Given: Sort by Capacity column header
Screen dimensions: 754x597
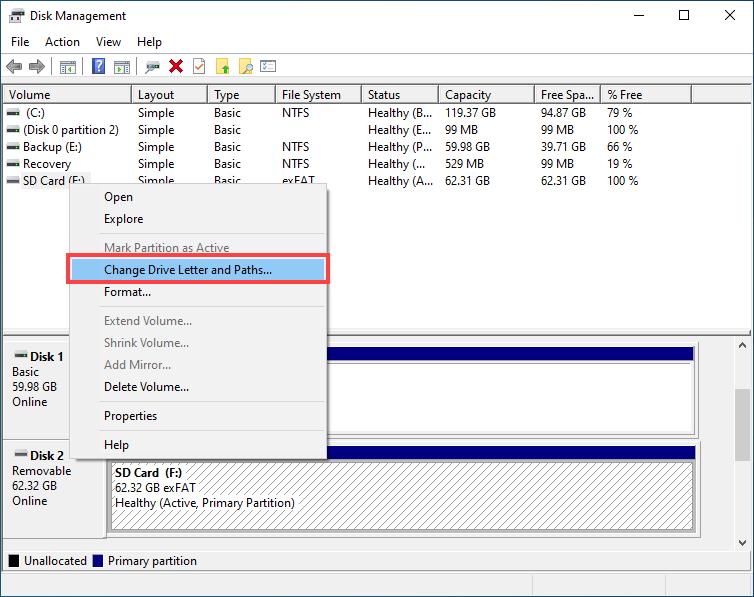Looking at the screenshot, I should click(x=468, y=95).
